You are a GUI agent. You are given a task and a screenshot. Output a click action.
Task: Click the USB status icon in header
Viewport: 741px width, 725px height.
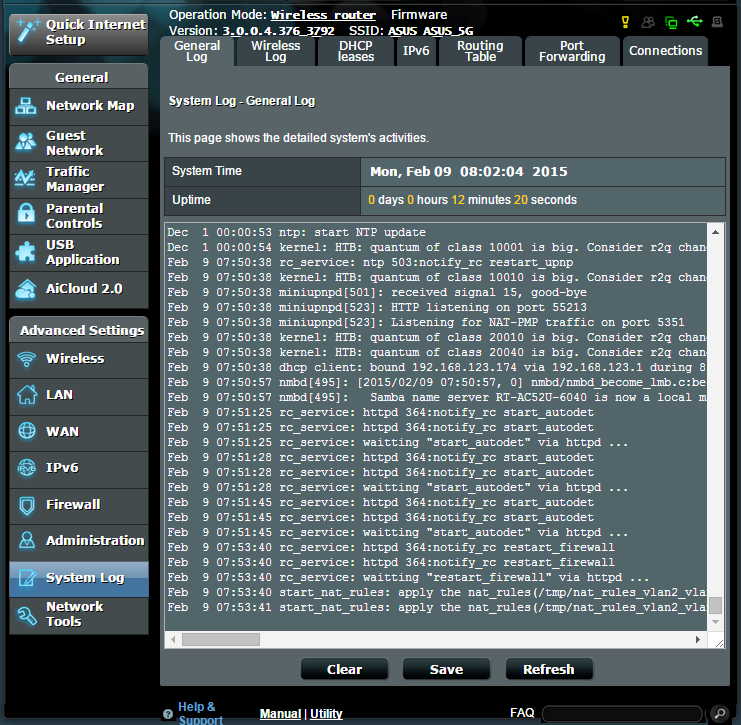[694, 21]
